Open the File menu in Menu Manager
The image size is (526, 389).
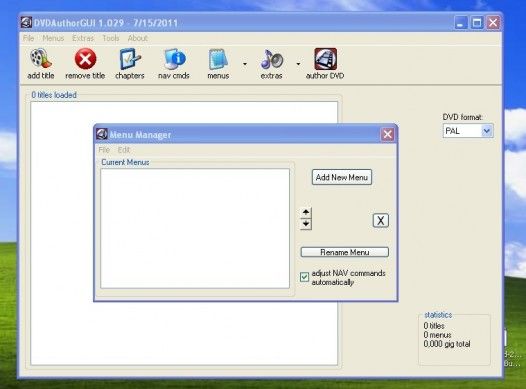click(104, 150)
